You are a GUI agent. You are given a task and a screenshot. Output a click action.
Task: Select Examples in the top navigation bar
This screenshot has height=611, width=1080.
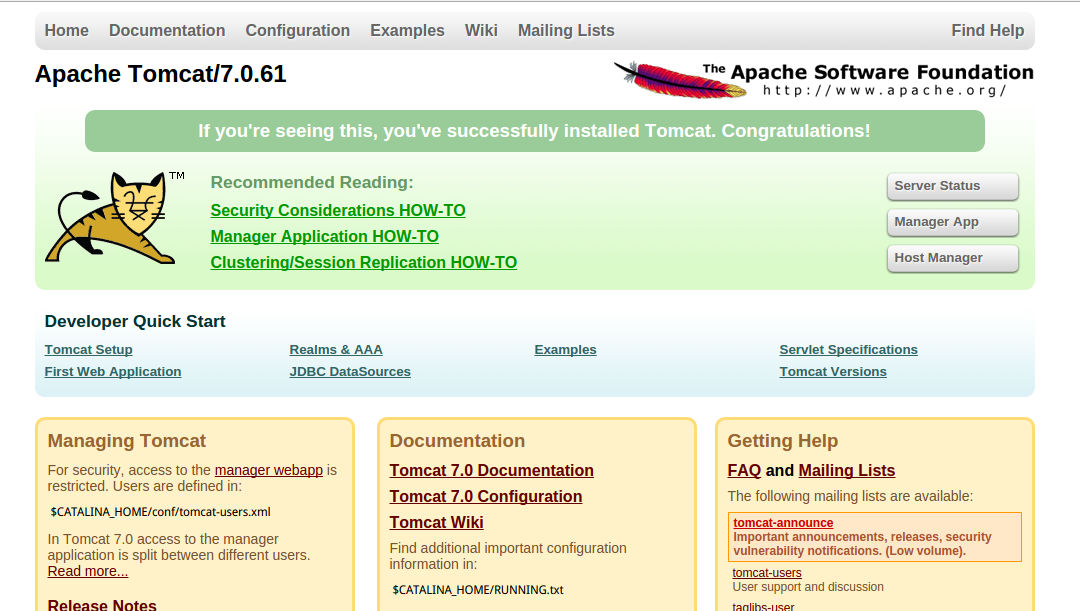click(x=407, y=30)
